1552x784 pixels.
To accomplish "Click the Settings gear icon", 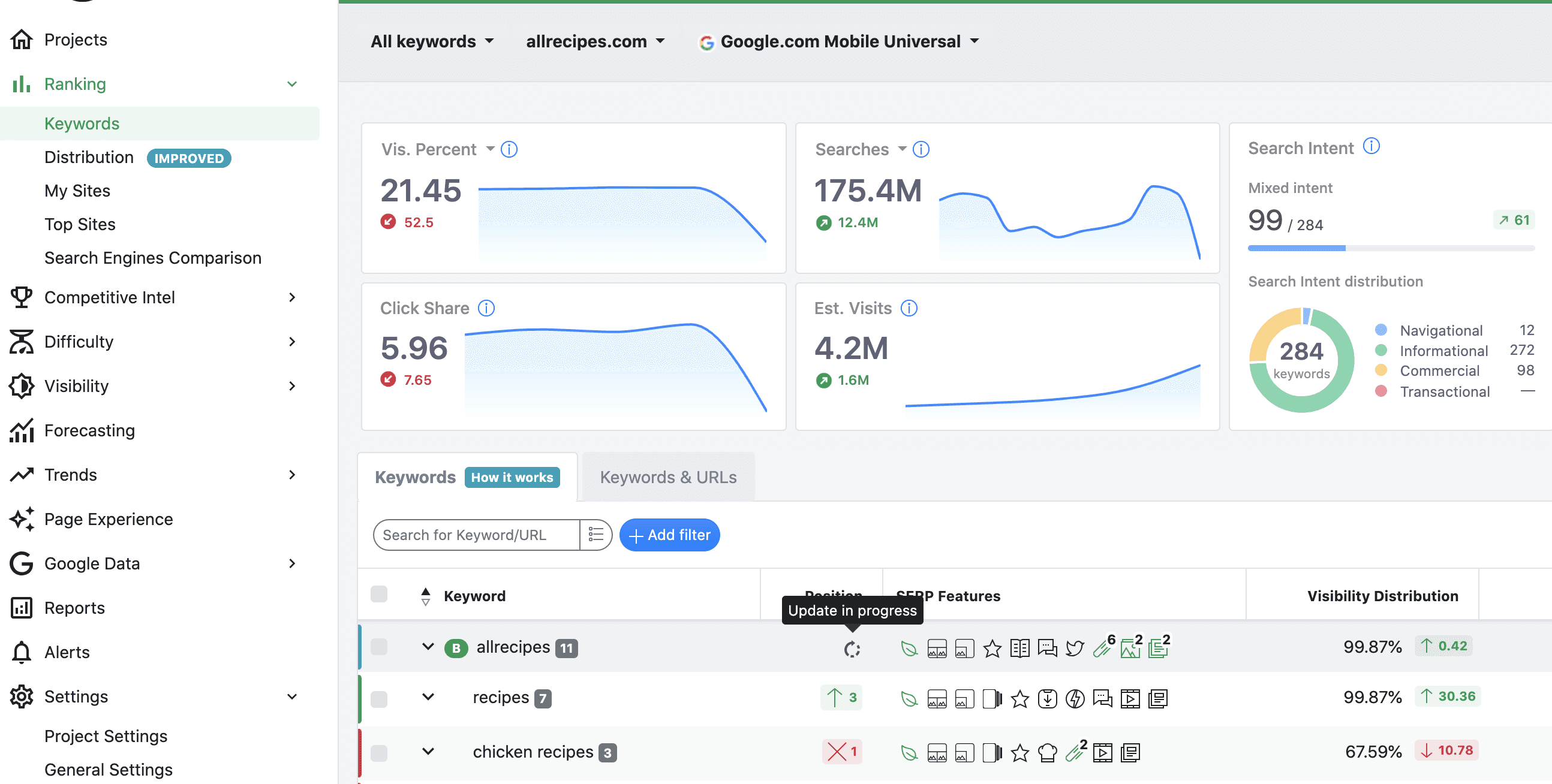I will [22, 696].
